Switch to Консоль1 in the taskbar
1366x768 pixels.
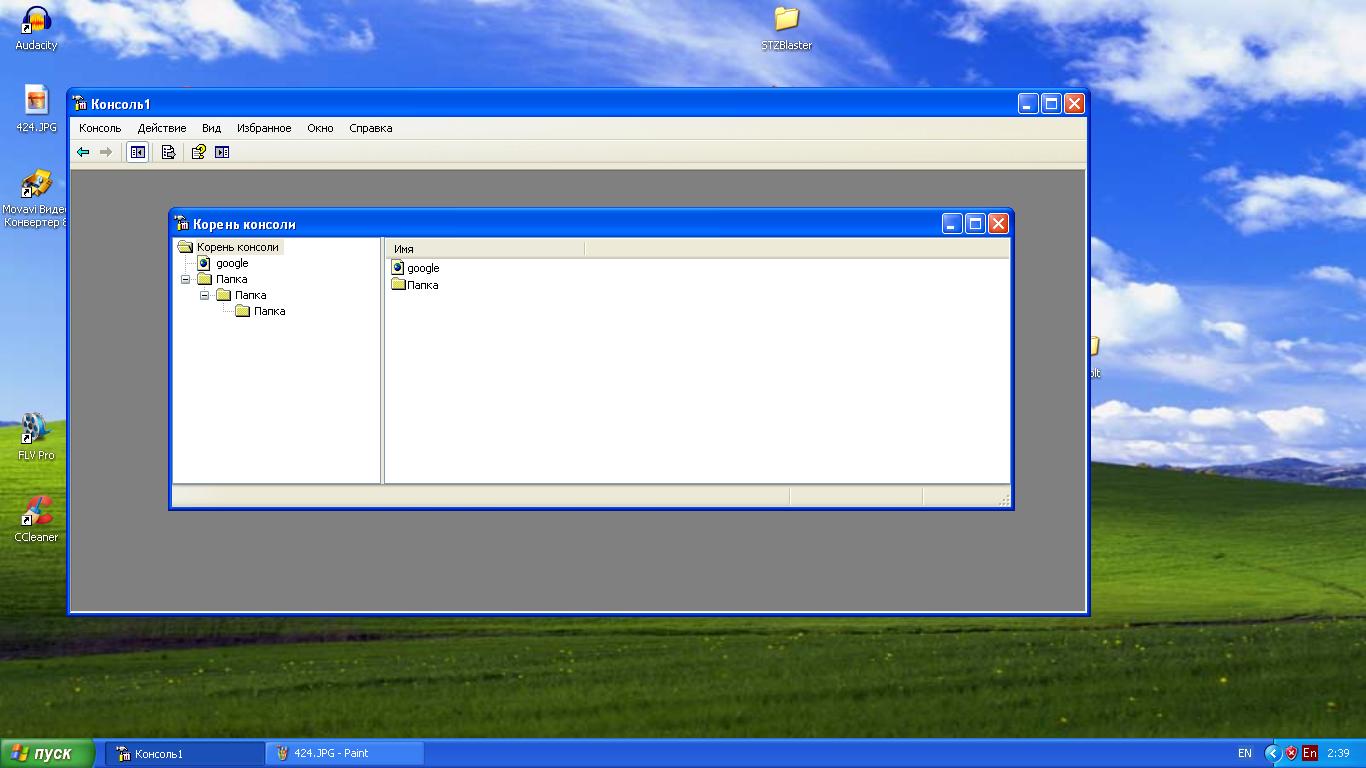tap(185, 753)
